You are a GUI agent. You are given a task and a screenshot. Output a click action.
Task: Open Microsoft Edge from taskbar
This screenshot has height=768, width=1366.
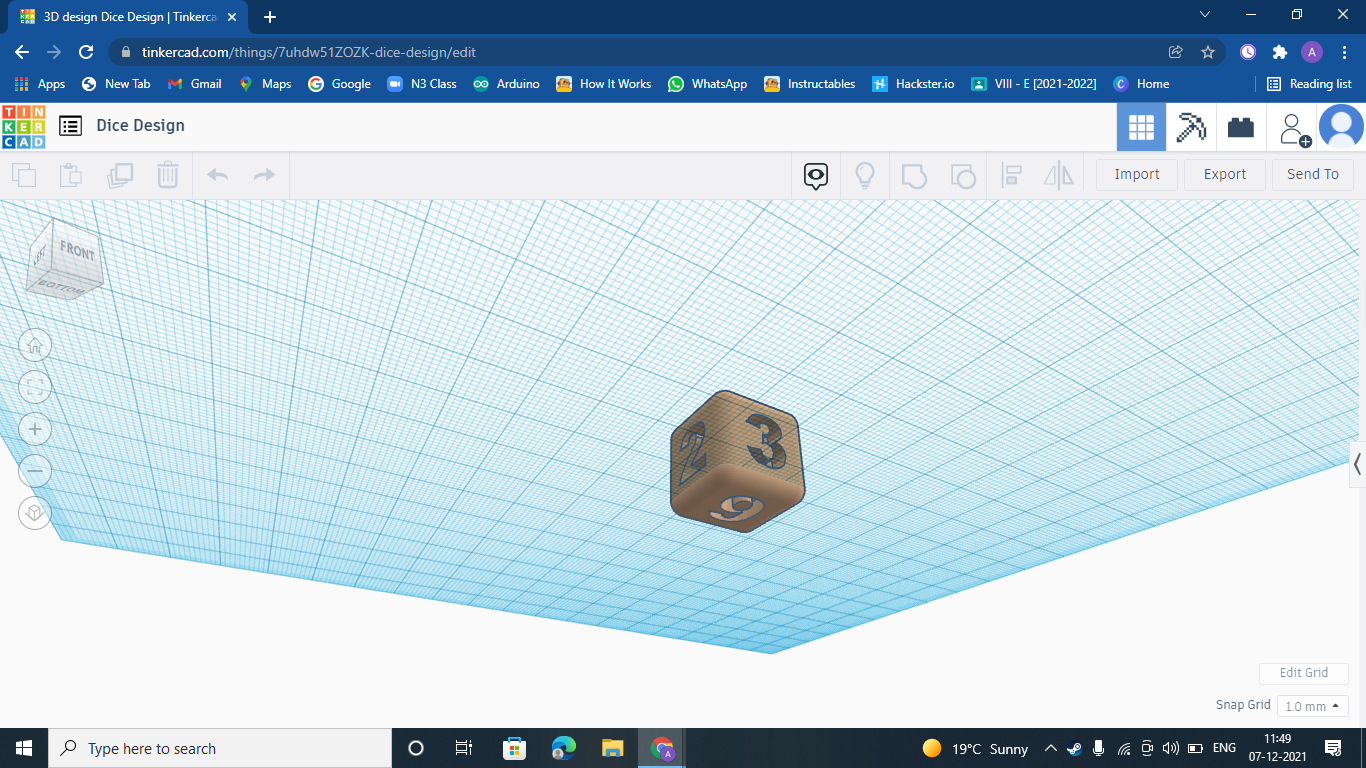[564, 748]
